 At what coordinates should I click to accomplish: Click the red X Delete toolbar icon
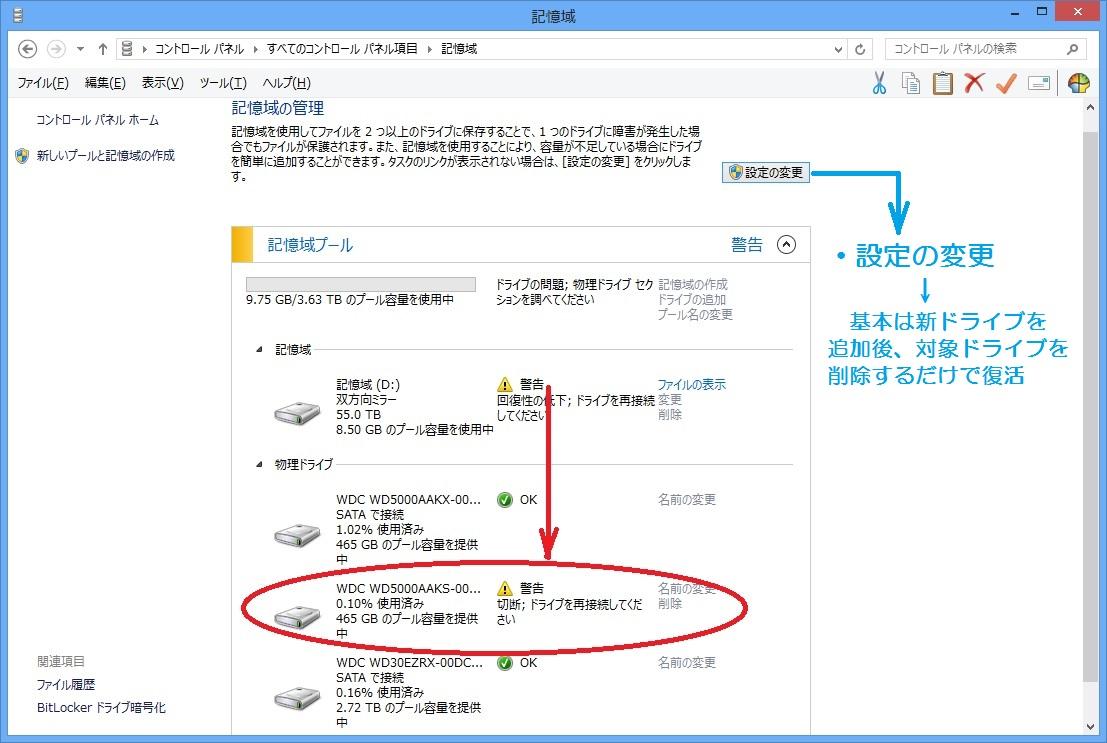974,83
